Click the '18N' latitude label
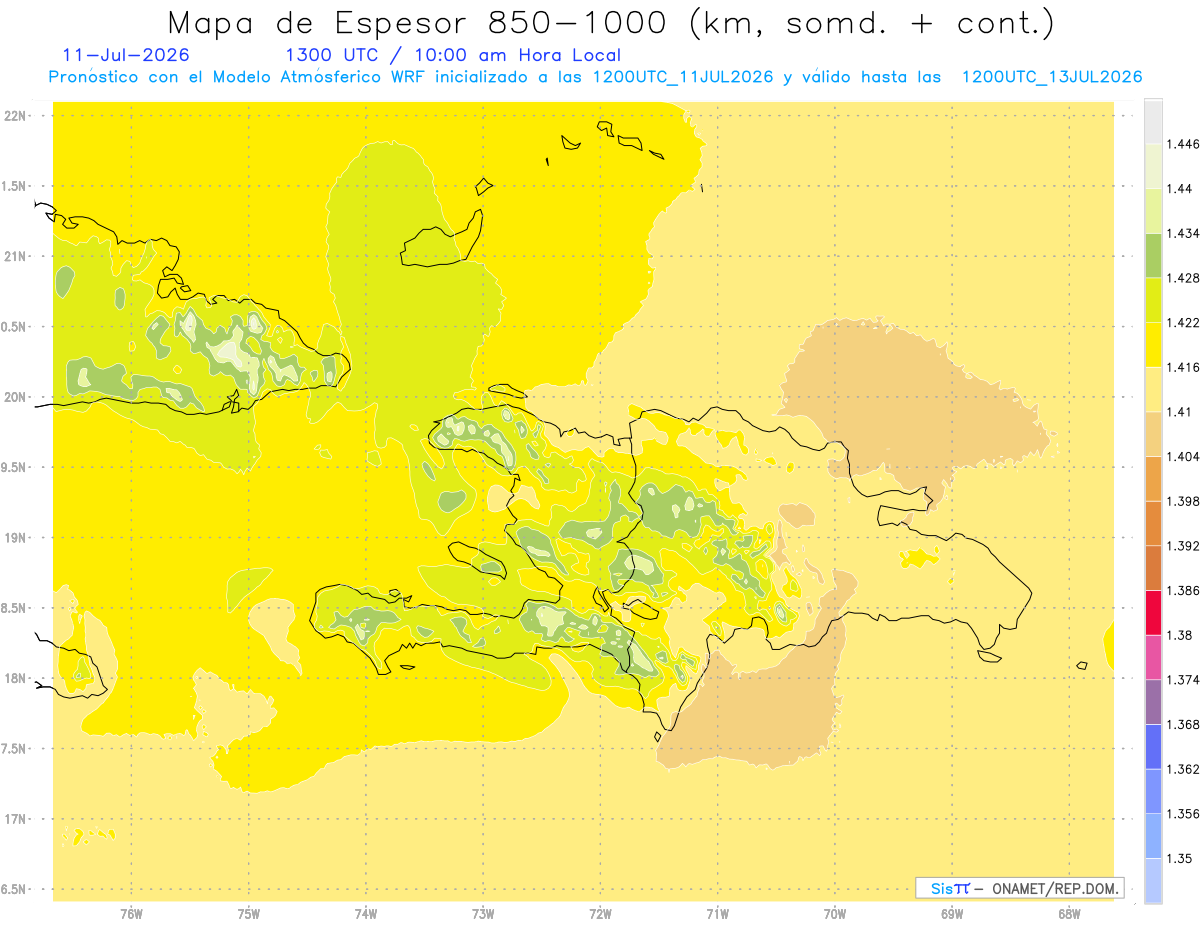 point(16,679)
